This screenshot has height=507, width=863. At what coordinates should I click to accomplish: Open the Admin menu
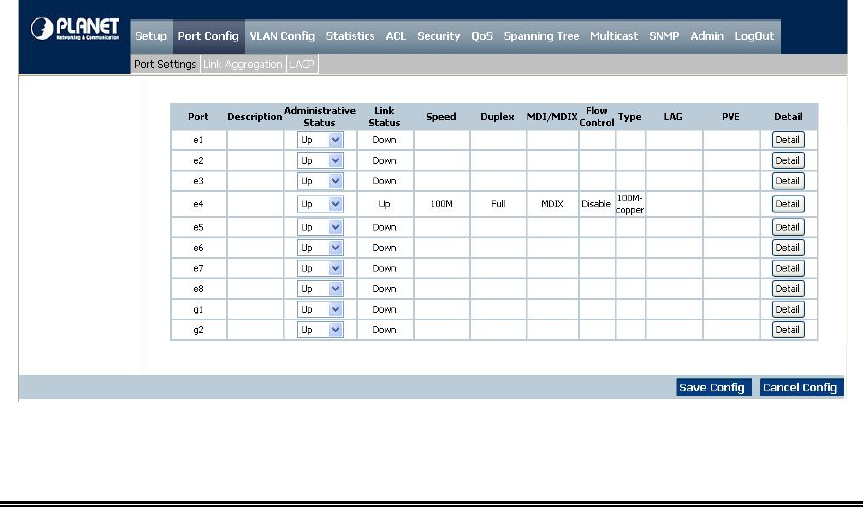pyautogui.click(x=707, y=36)
